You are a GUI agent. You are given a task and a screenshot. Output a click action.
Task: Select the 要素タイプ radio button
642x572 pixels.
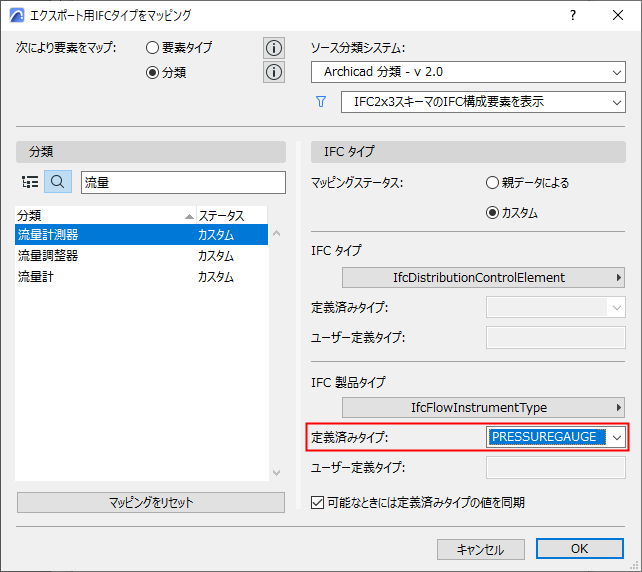point(152,48)
